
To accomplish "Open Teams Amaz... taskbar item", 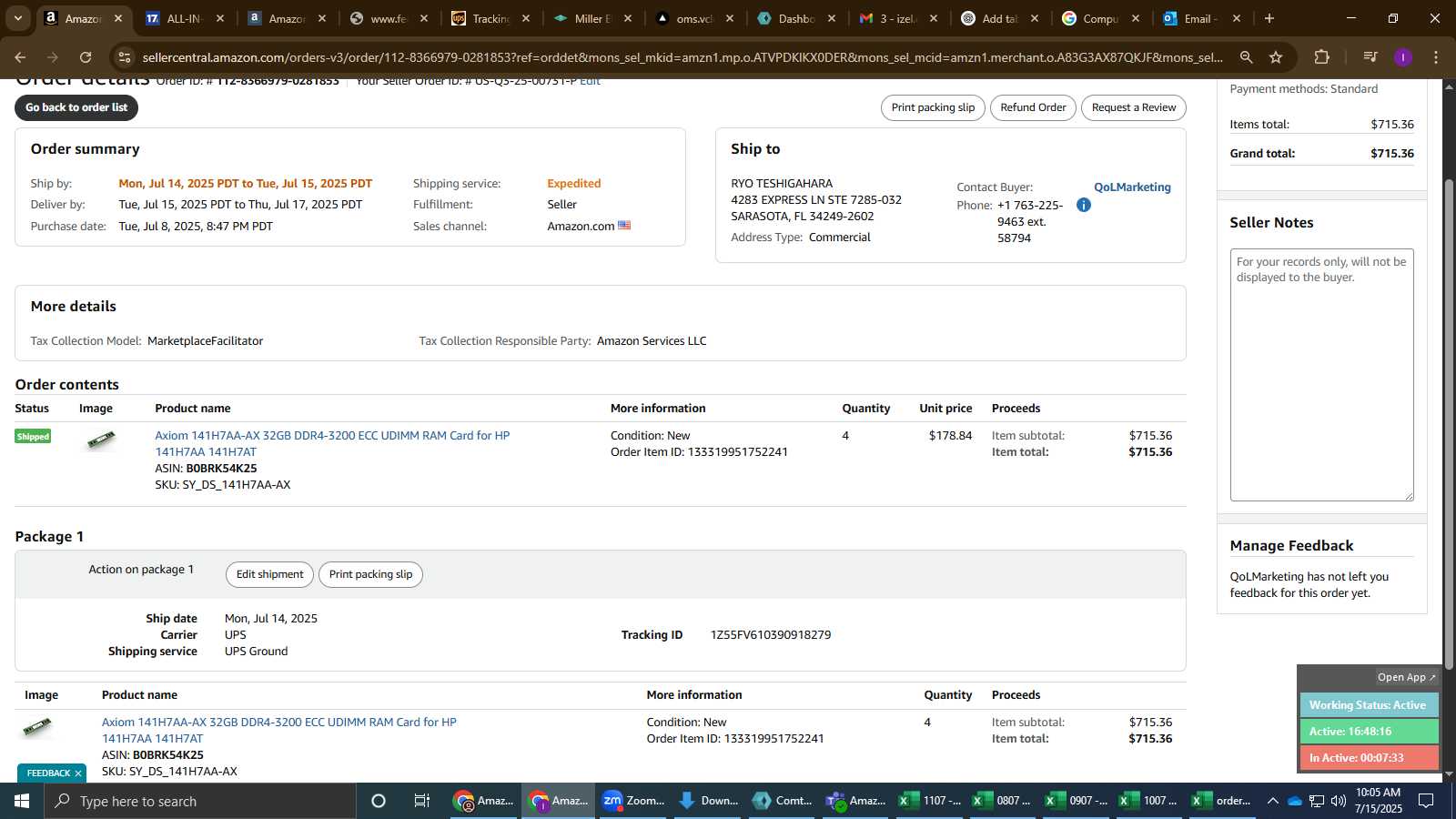I will pyautogui.click(x=854, y=801).
